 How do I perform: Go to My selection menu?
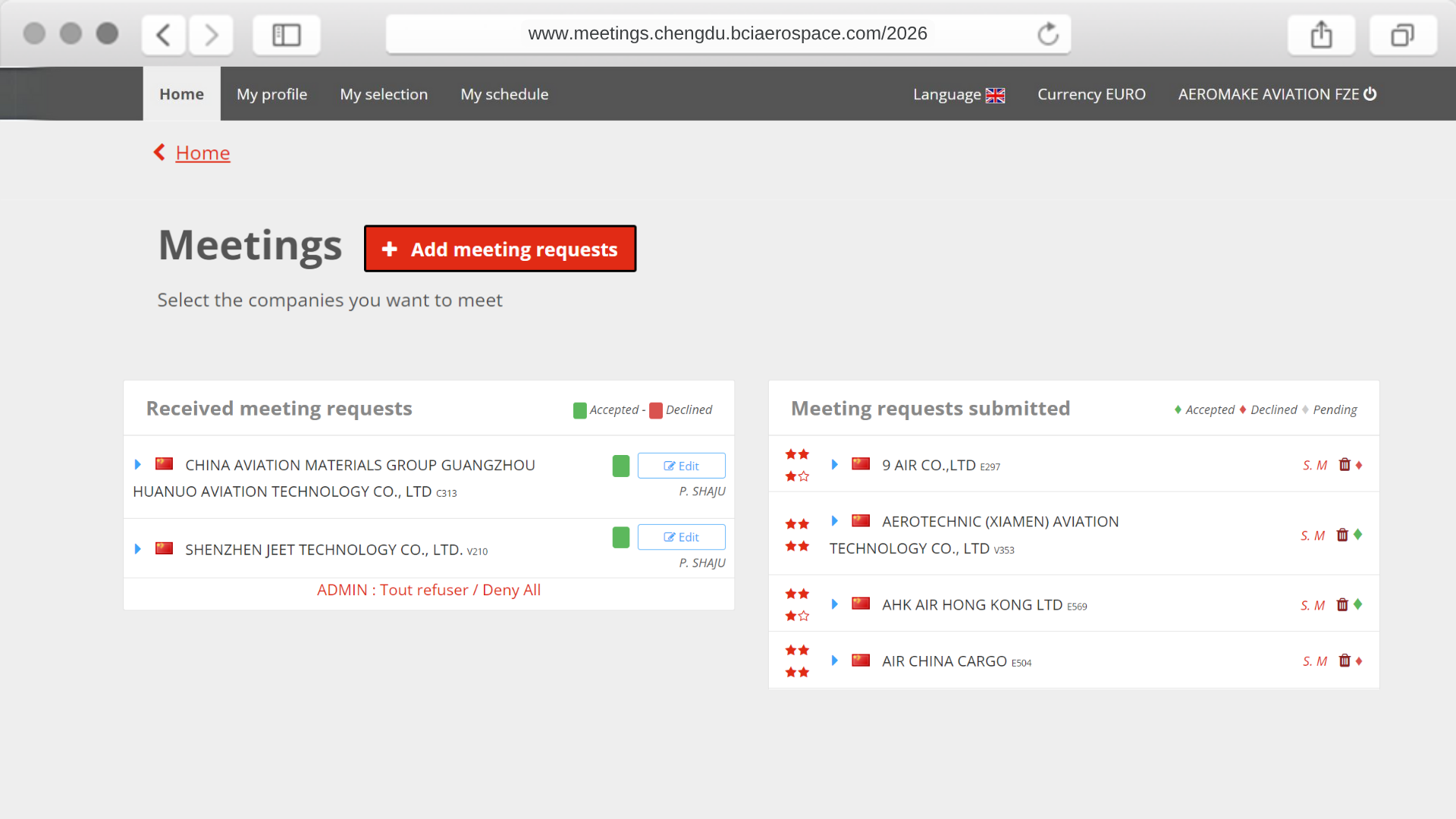[x=384, y=94]
